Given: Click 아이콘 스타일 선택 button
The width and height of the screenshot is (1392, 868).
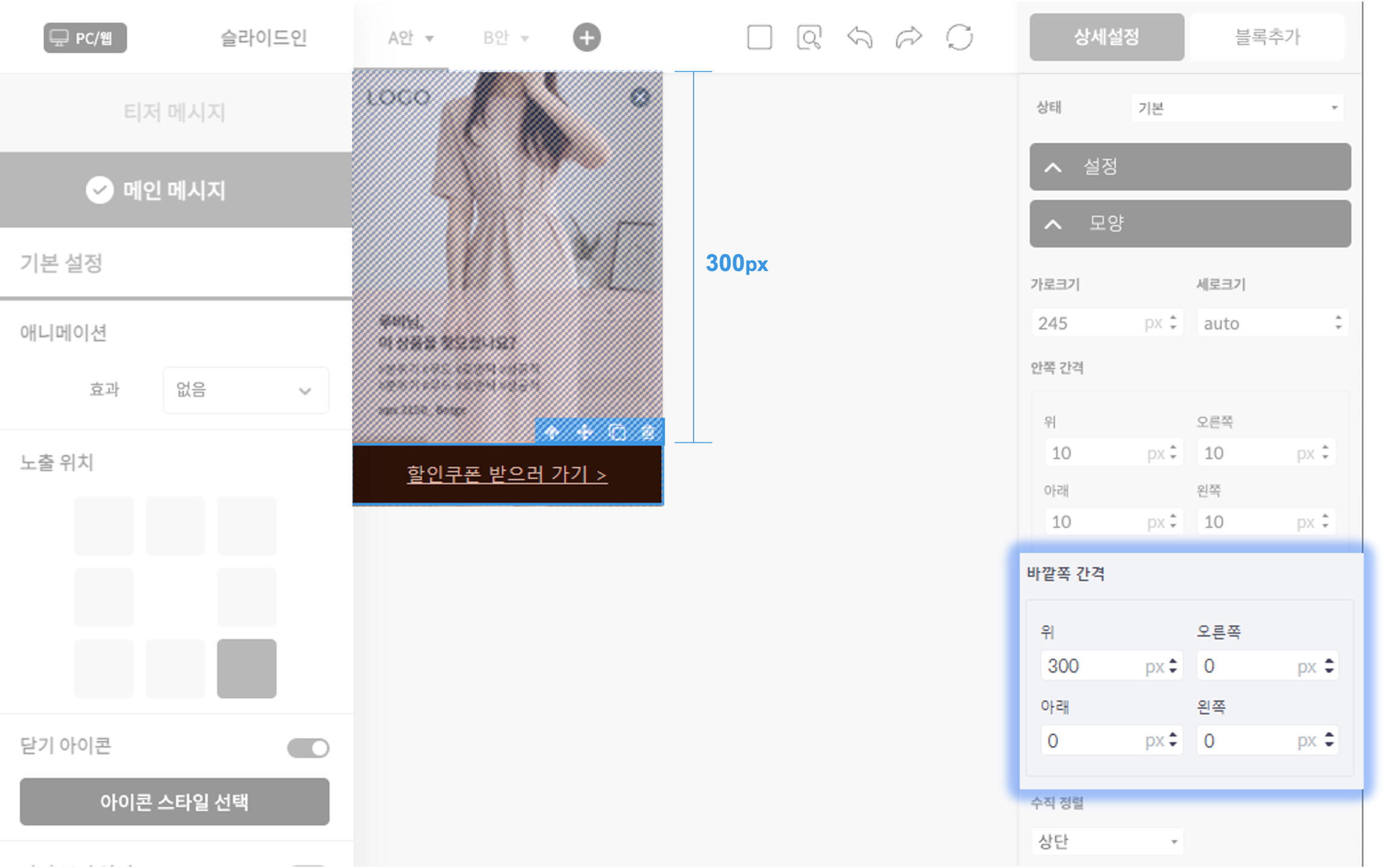Looking at the screenshot, I should (x=175, y=802).
